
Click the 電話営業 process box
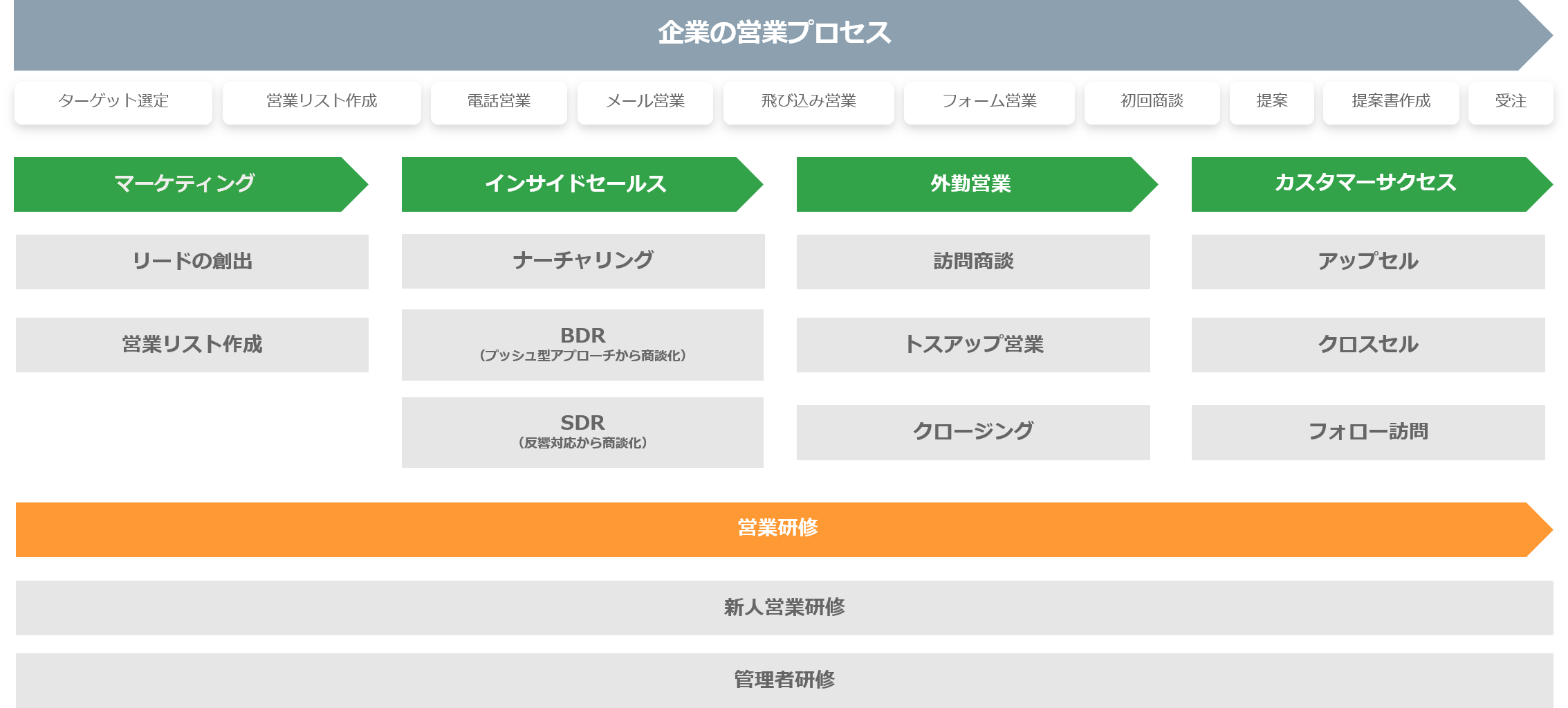coord(499,102)
